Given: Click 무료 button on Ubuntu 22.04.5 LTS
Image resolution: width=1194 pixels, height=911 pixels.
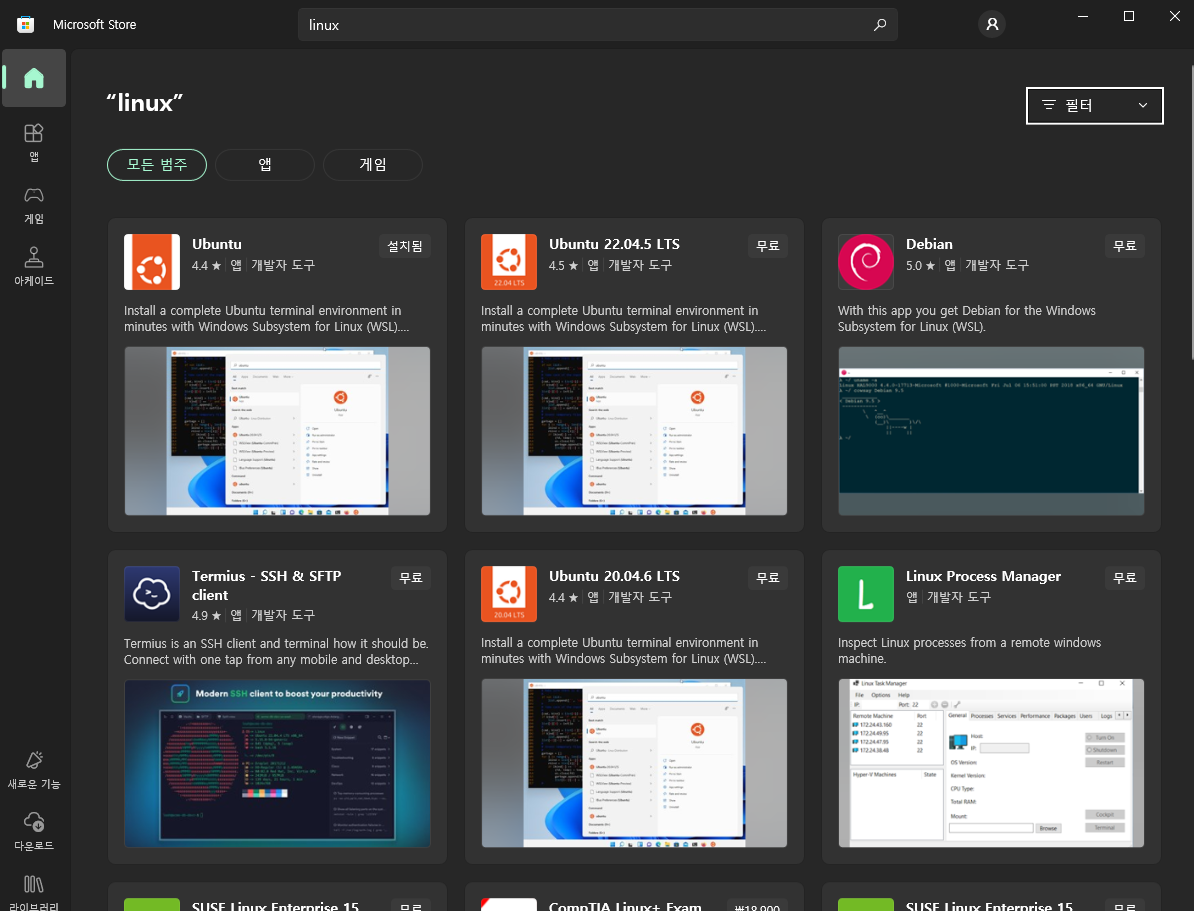Looking at the screenshot, I should pyautogui.click(x=768, y=246).
